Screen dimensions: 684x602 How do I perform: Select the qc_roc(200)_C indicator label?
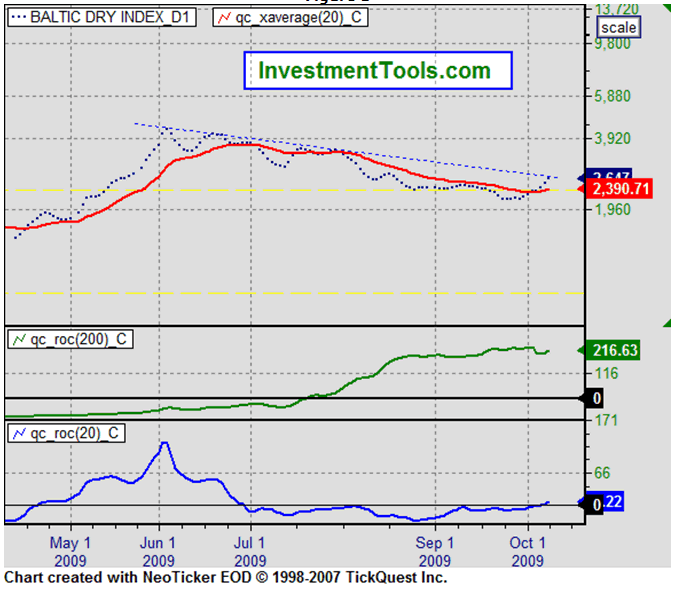[78, 339]
